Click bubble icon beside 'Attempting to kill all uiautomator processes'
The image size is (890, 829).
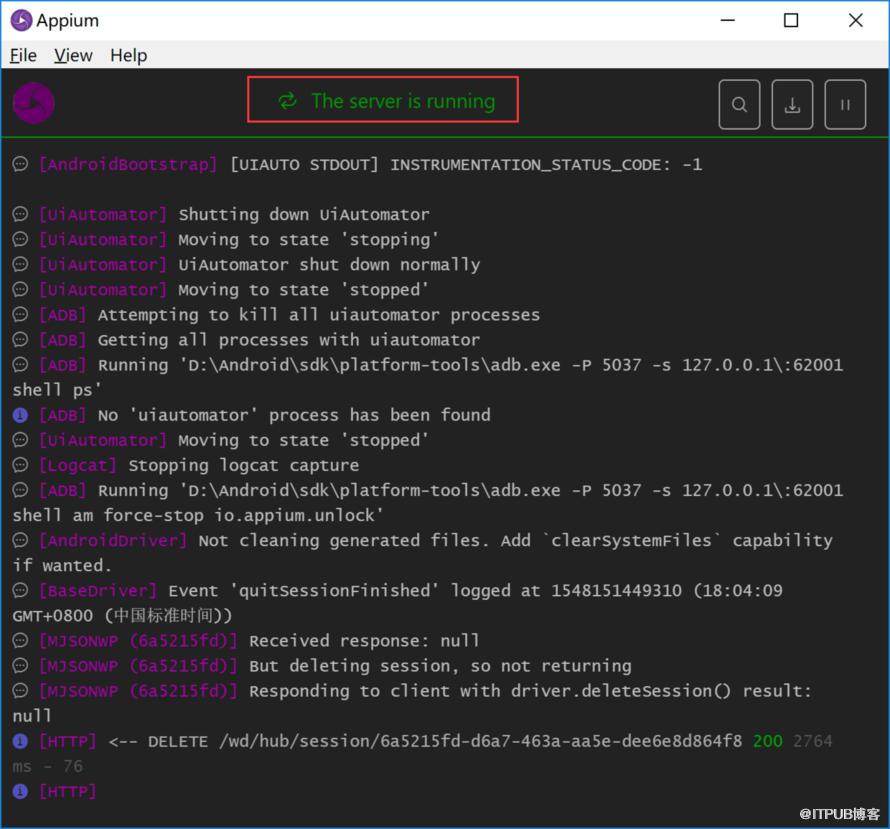[20, 315]
